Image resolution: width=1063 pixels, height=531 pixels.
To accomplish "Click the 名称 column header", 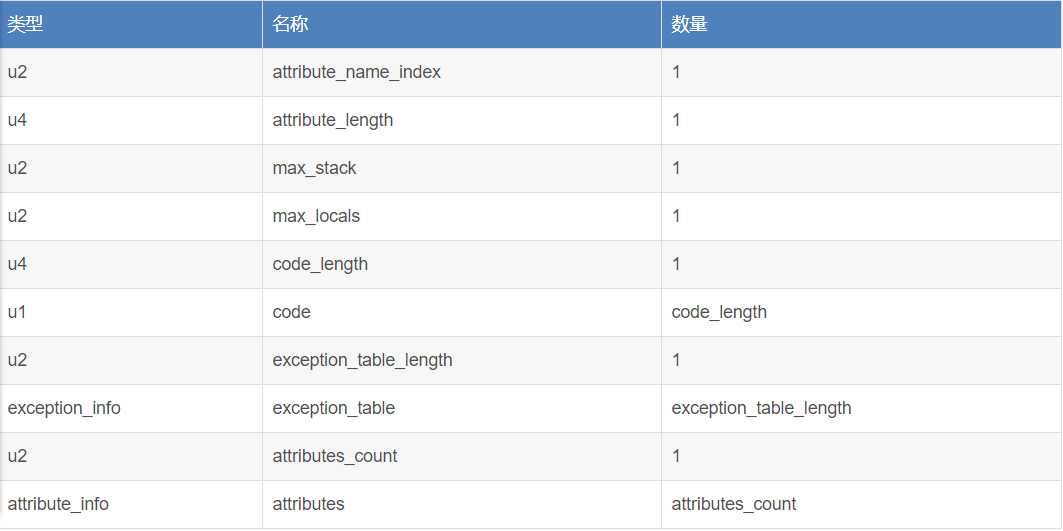I will pos(290,24).
